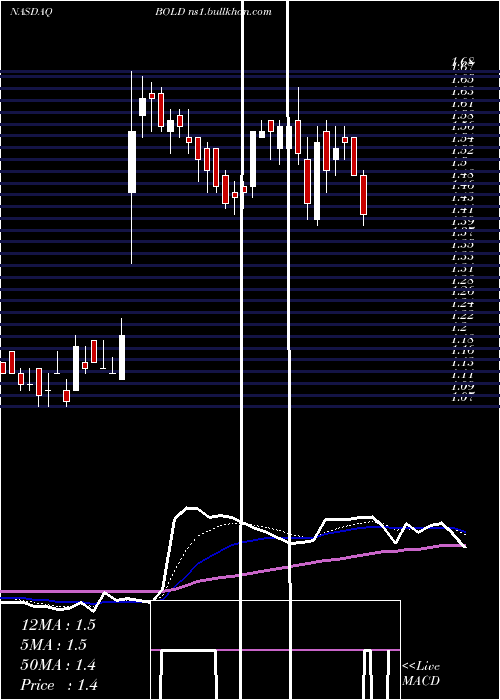The height and width of the screenshot is (700, 500).
Task: Click the BOLD ns1.bullkhan.com chart title
Action: tap(213, 12)
